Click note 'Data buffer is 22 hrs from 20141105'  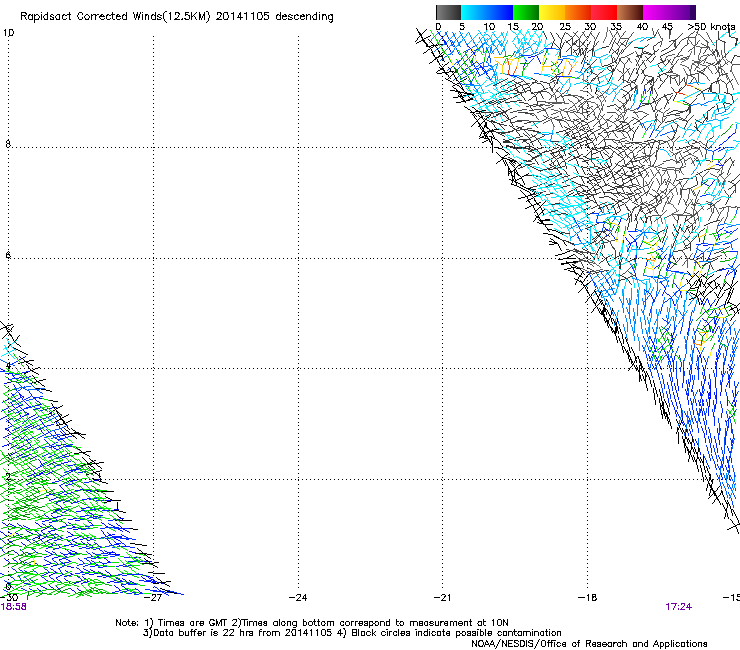(242, 633)
